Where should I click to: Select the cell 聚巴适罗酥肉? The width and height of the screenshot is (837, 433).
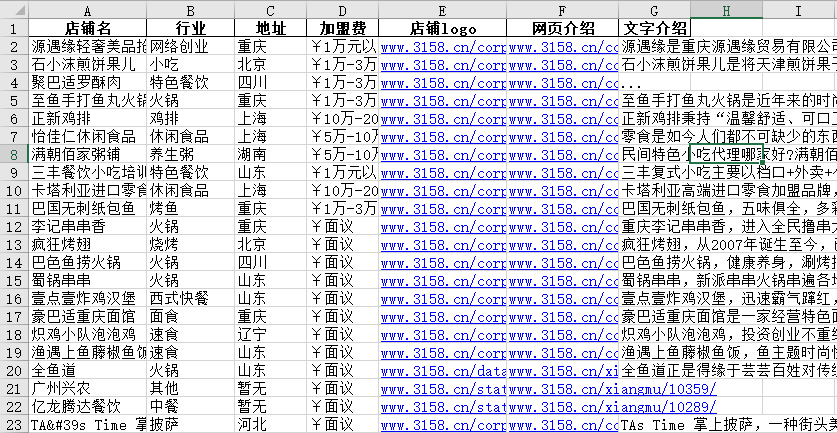click(x=88, y=83)
